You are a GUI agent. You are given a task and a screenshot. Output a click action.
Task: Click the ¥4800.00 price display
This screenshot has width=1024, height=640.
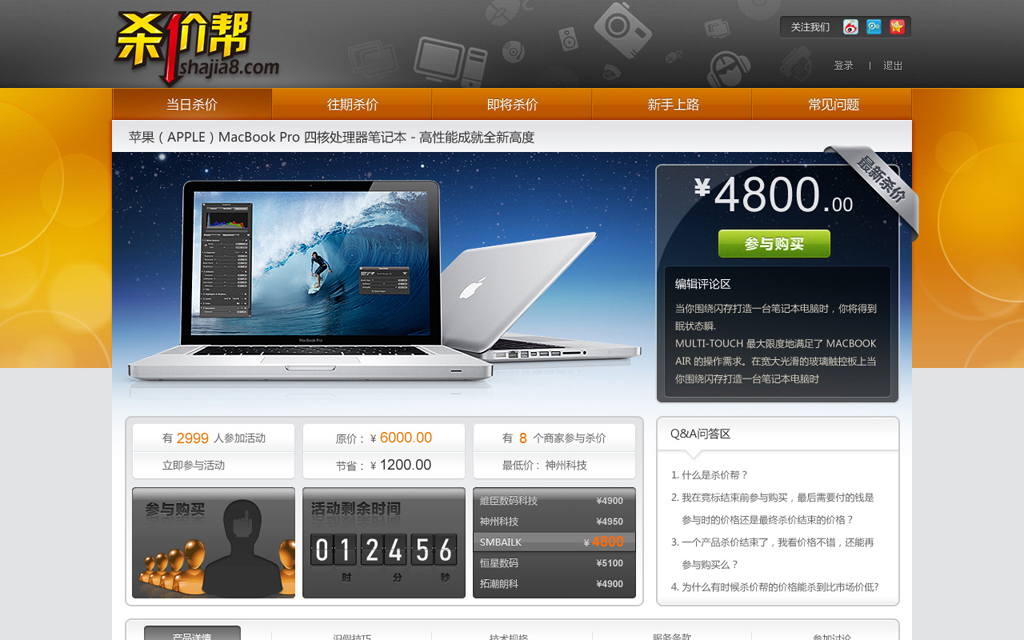773,195
